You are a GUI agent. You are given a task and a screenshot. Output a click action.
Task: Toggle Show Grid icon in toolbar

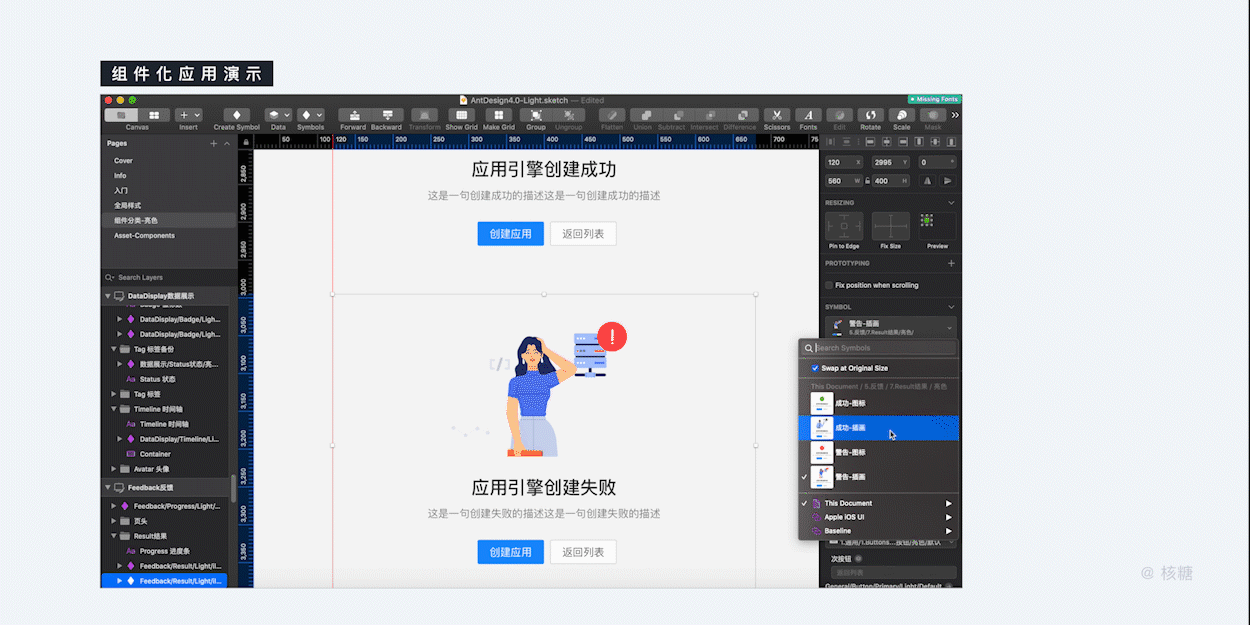[x=461, y=115]
